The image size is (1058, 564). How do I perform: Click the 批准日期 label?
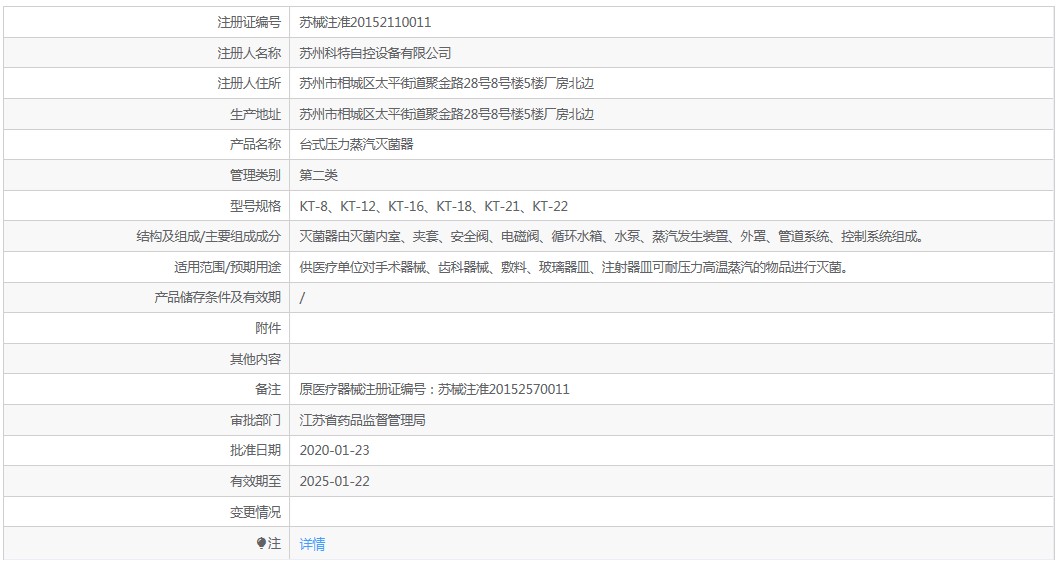point(255,451)
